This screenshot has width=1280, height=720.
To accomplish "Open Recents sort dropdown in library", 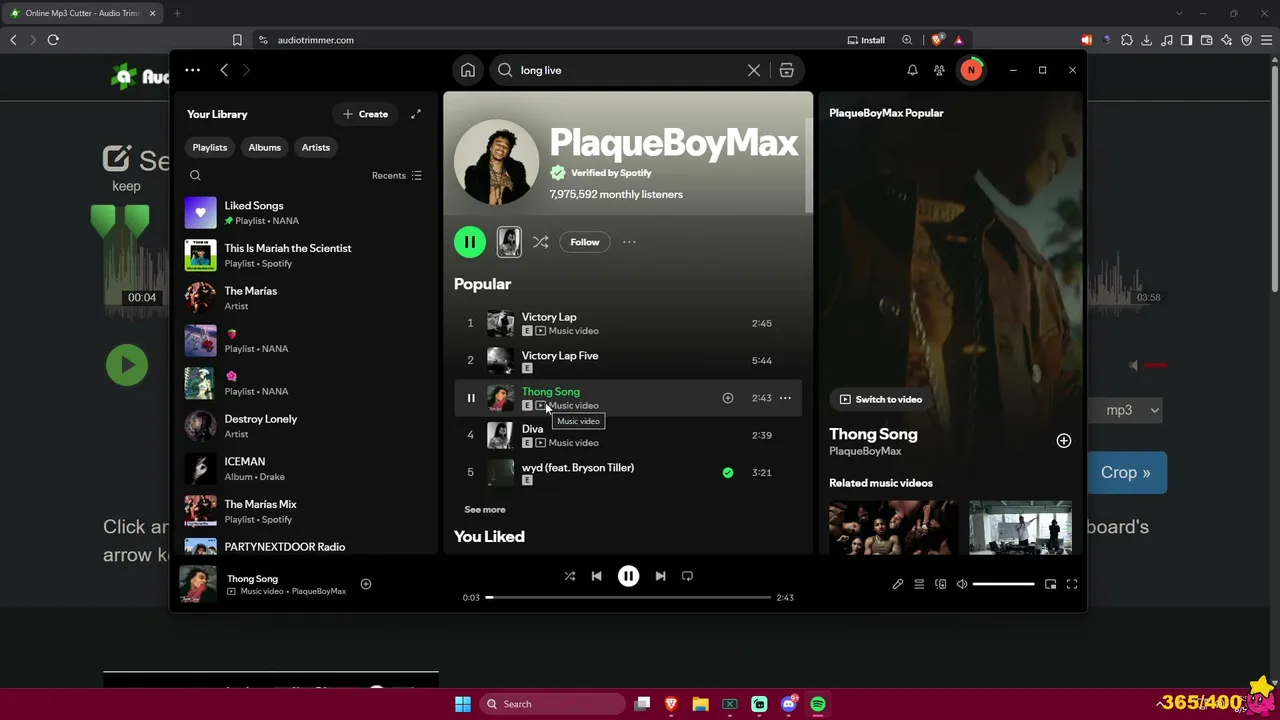I will [x=397, y=176].
